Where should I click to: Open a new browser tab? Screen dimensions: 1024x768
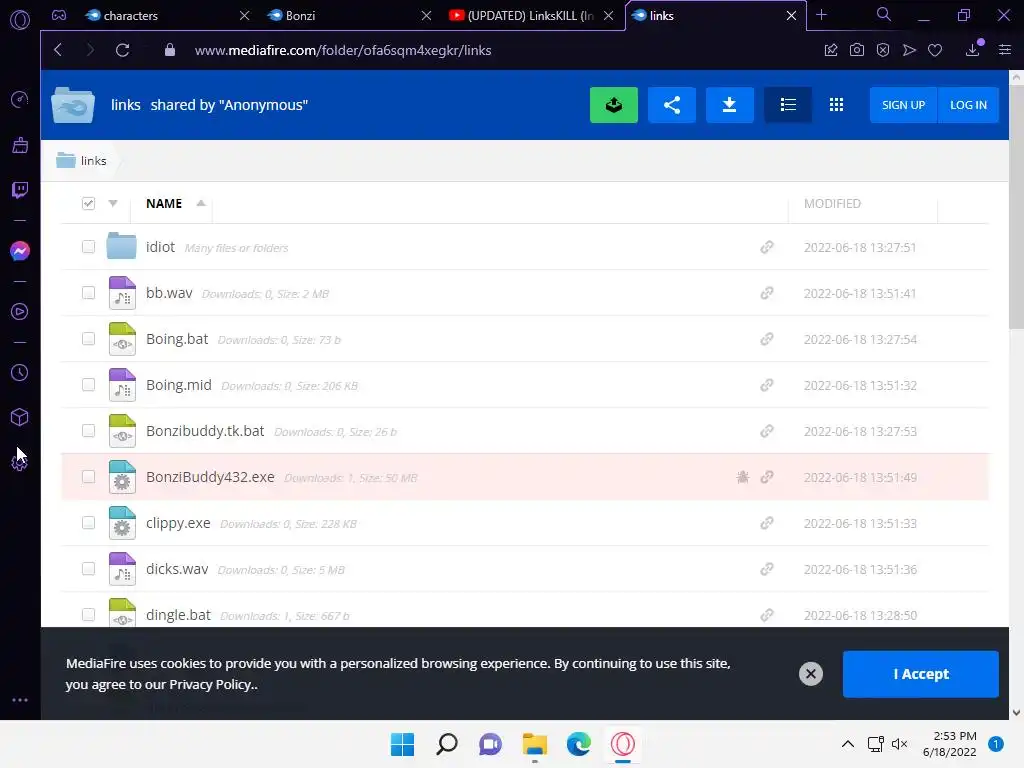click(x=822, y=15)
